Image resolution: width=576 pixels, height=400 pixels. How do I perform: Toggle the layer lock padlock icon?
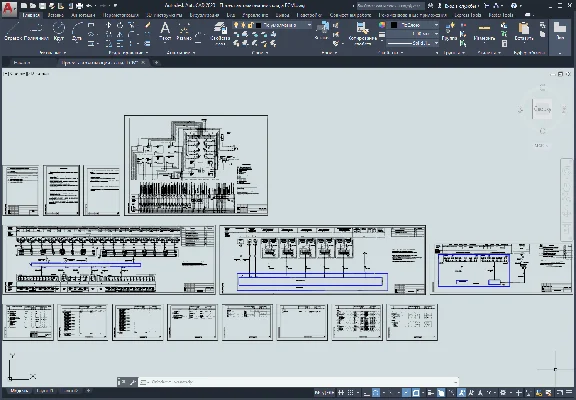tap(251, 25)
